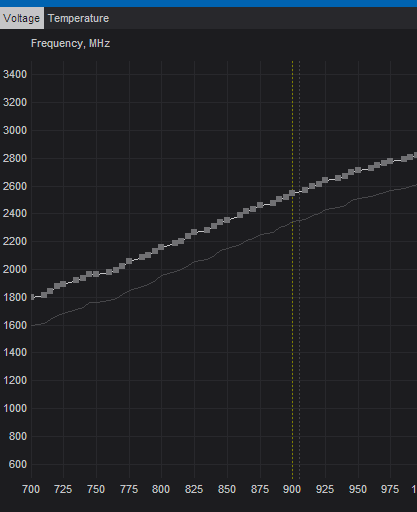Select the curve point at 700 mV
Screen dimensions: 417x512
coord(33,297)
